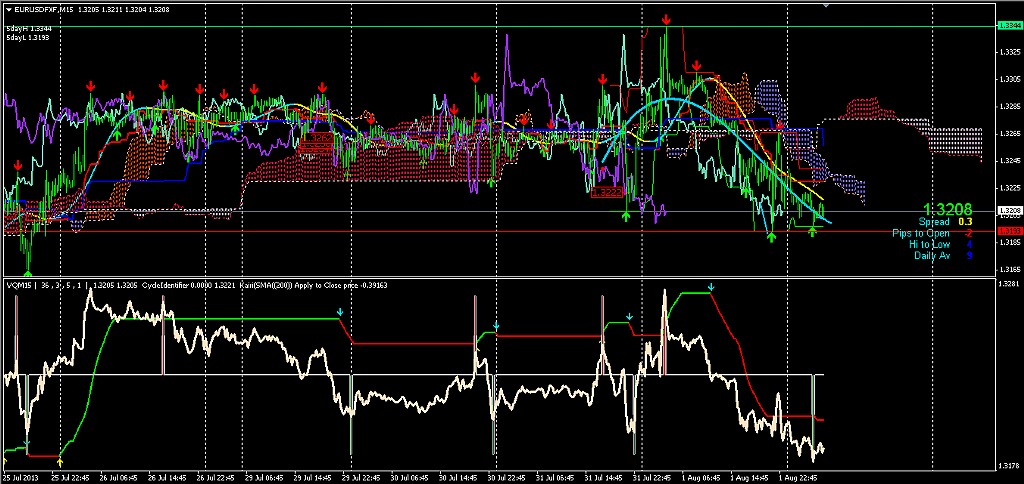The height and width of the screenshot is (484, 1024).
Task: Open the EURUSDFXF,M15 chart title dropdown triangle
Action: 8,9
